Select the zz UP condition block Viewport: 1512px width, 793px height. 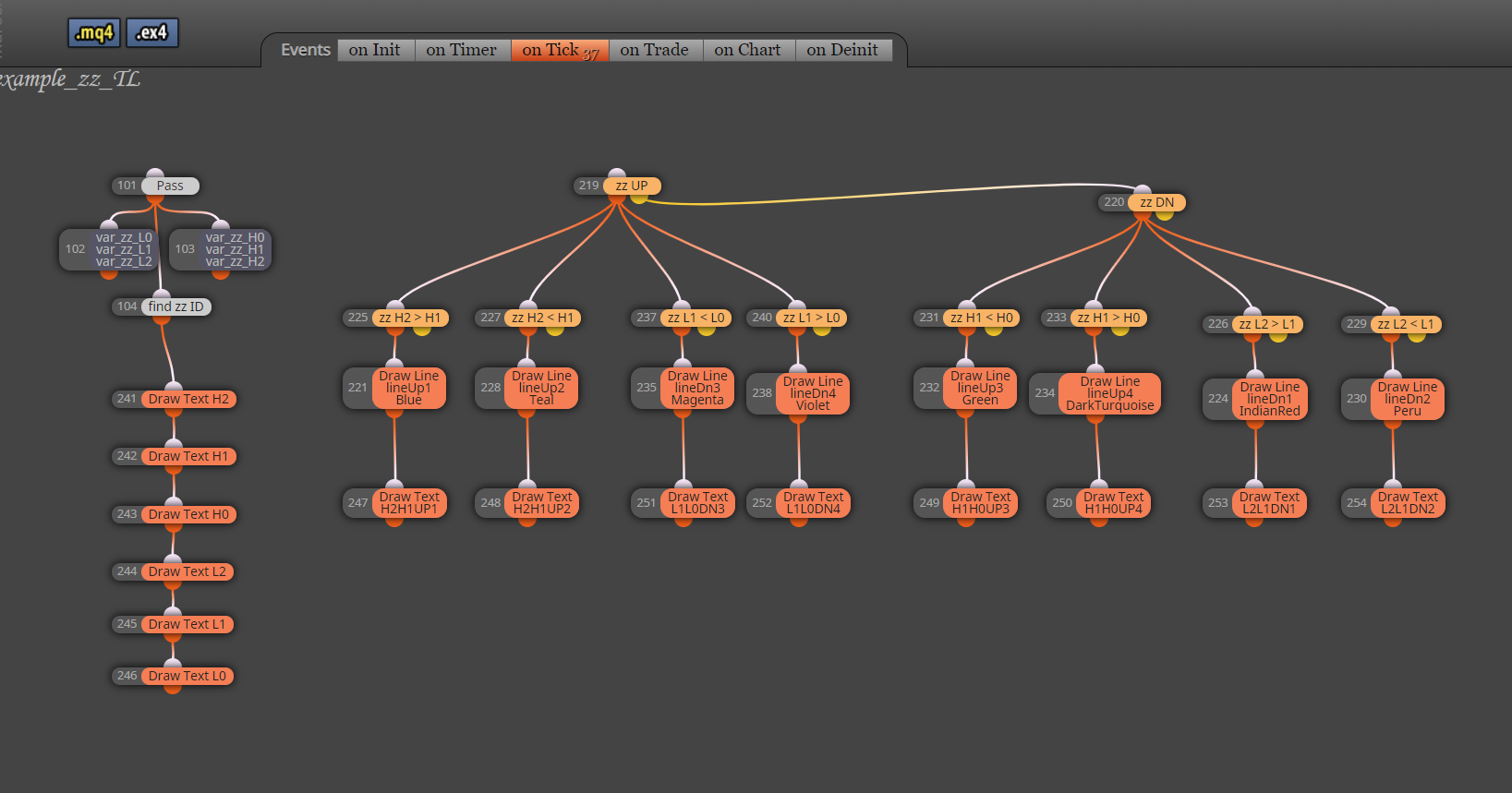point(632,186)
